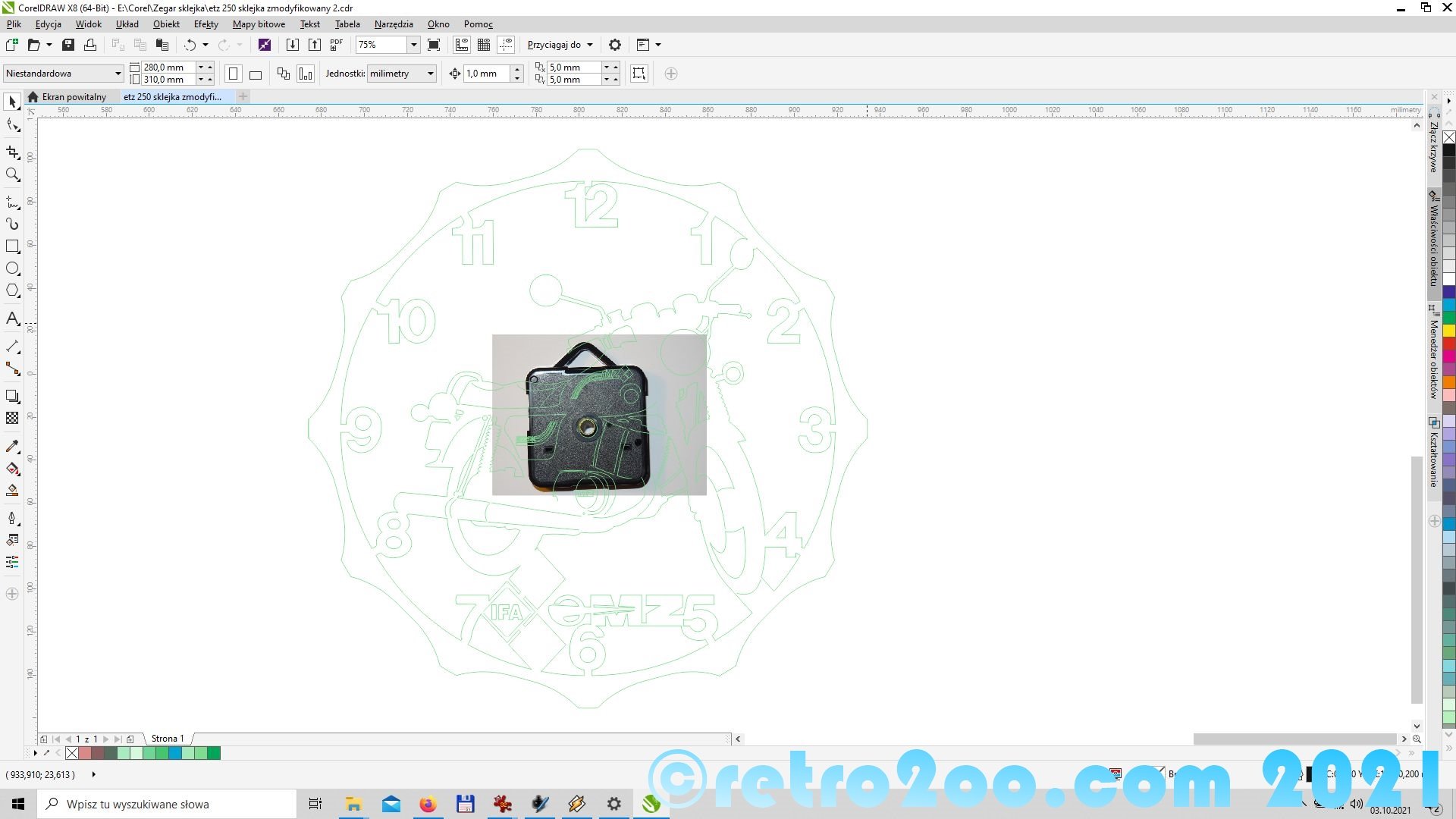The height and width of the screenshot is (819, 1456).
Task: Open Właściwości obiektu docker tab
Action: pyautogui.click(x=1433, y=241)
